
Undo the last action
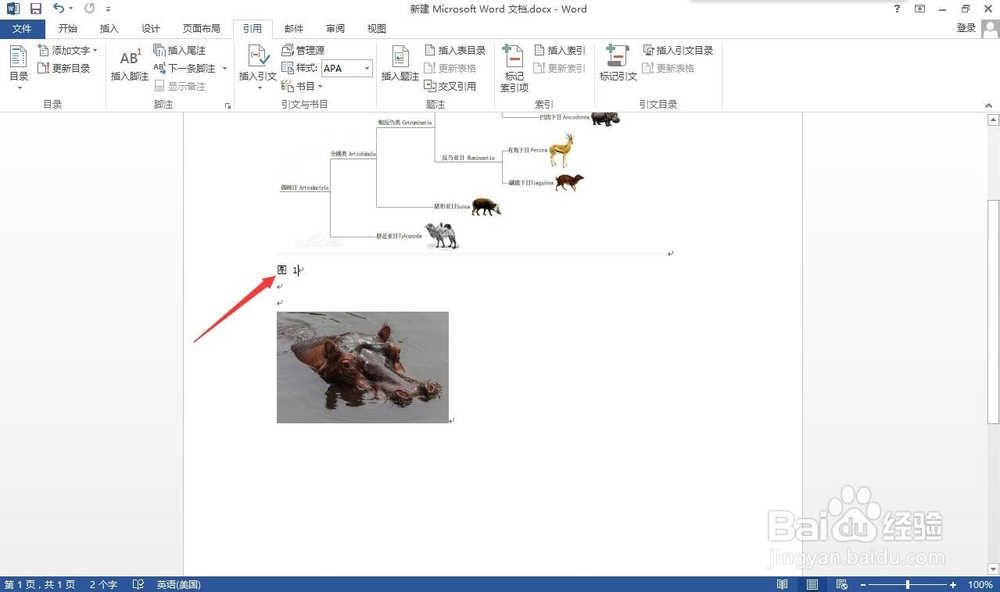[58, 8]
